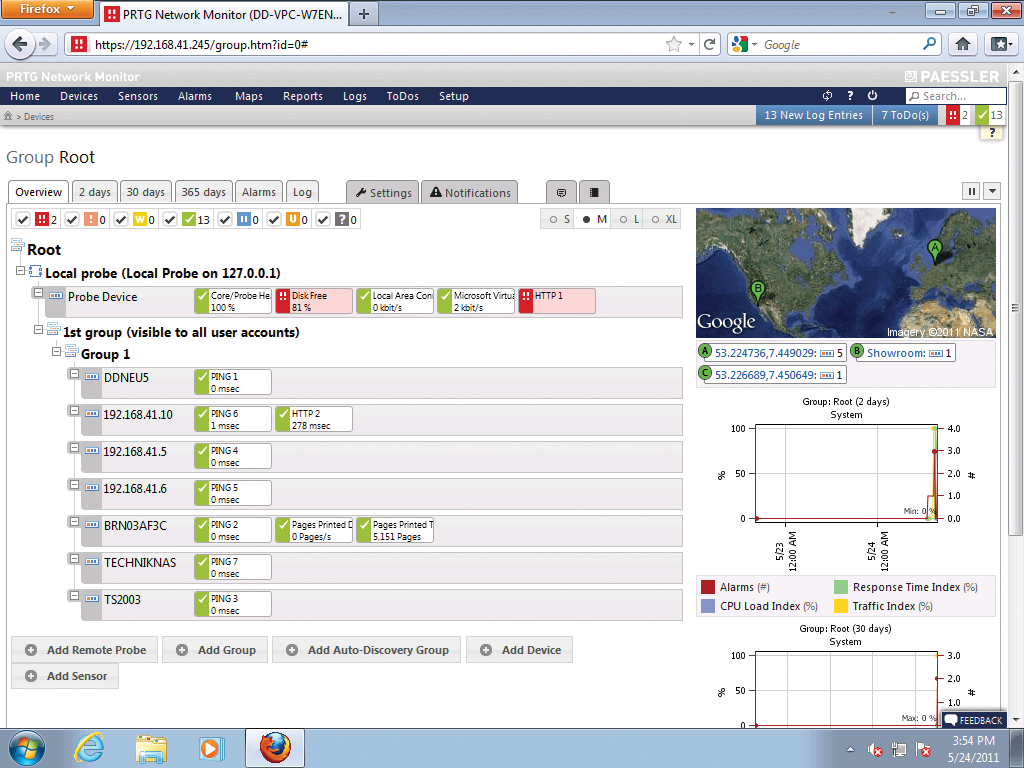The image size is (1024, 768).
Task: Open the Pages Printed 5,151 Pages sensor
Action: pyautogui.click(x=395, y=530)
